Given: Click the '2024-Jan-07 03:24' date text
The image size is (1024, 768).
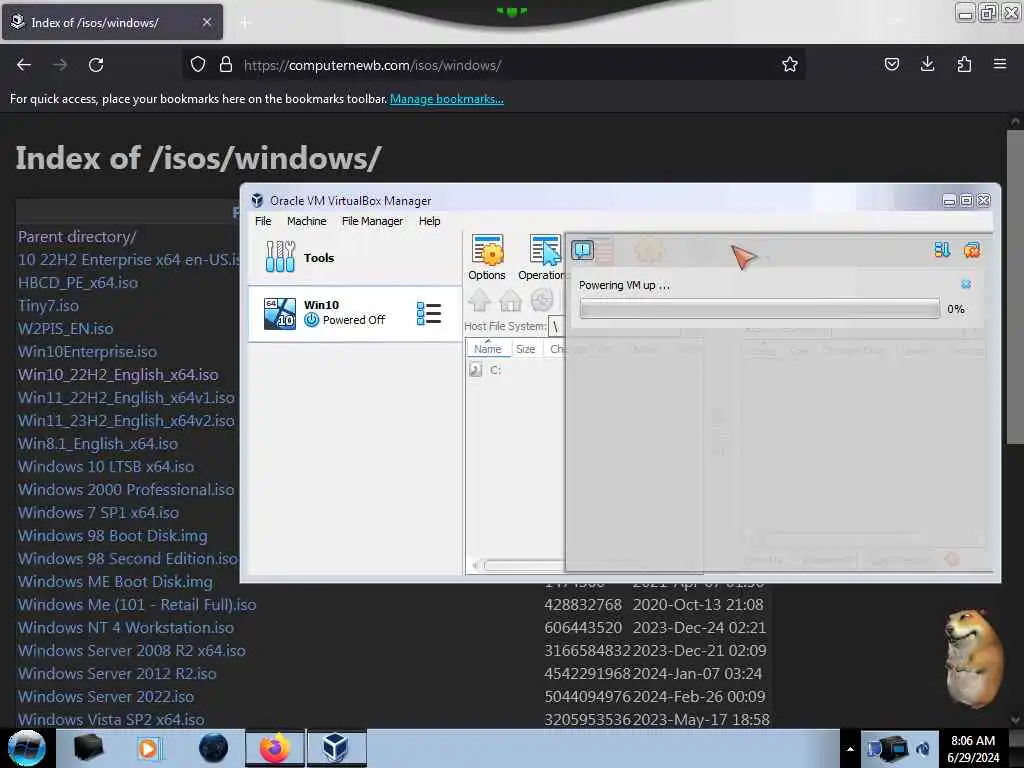Looking at the screenshot, I should pos(697,673).
